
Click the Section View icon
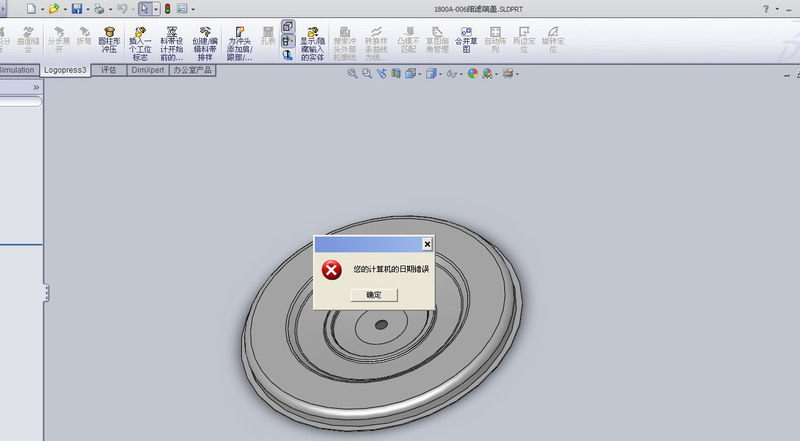coord(396,74)
